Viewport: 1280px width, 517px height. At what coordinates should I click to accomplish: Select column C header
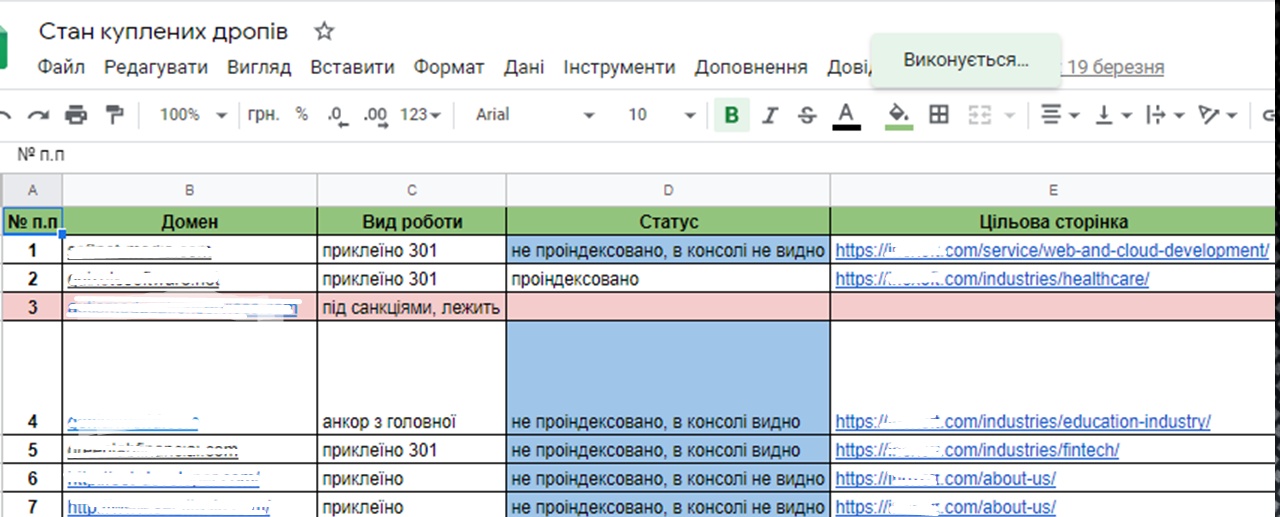coord(412,190)
